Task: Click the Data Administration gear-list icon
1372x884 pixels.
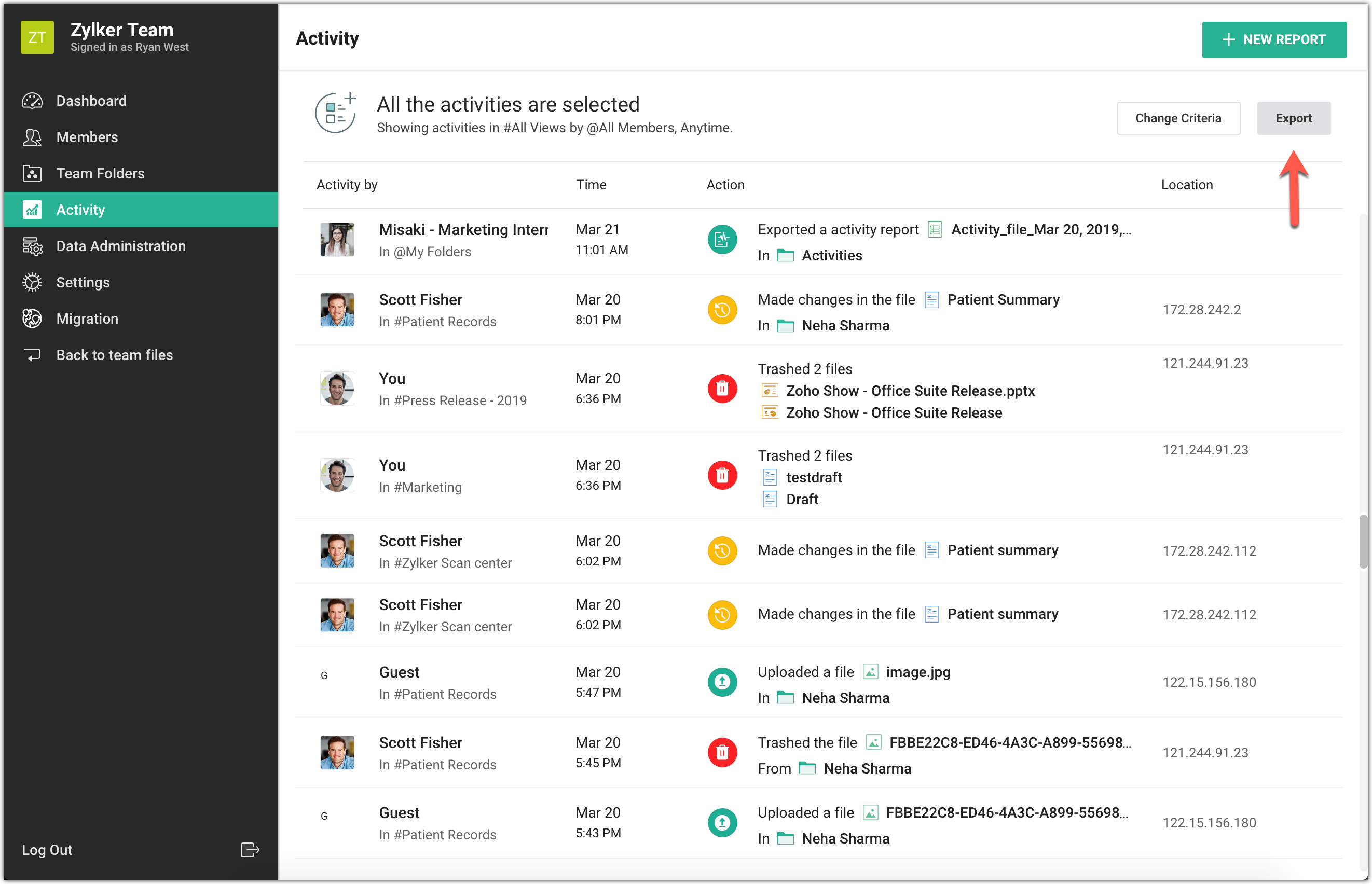Action: click(x=32, y=246)
